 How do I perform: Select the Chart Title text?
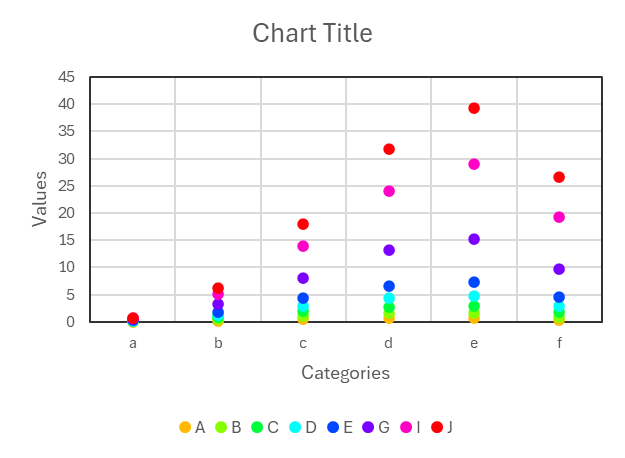[x=312, y=33]
